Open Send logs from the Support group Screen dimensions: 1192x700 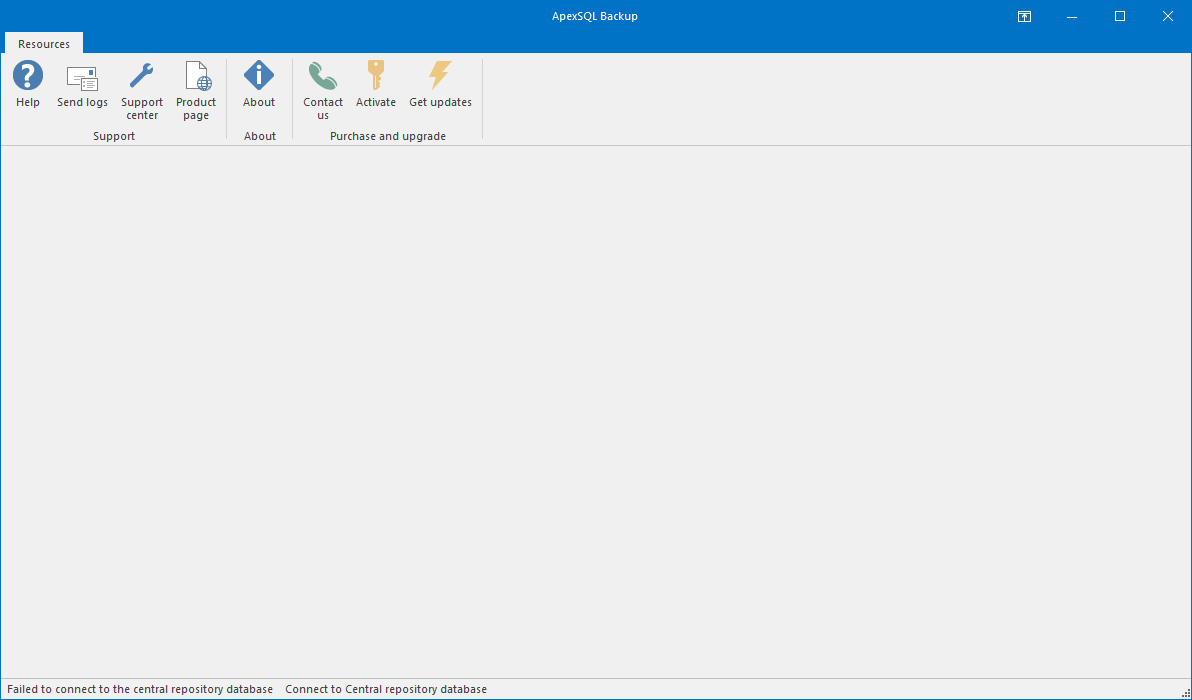click(82, 88)
